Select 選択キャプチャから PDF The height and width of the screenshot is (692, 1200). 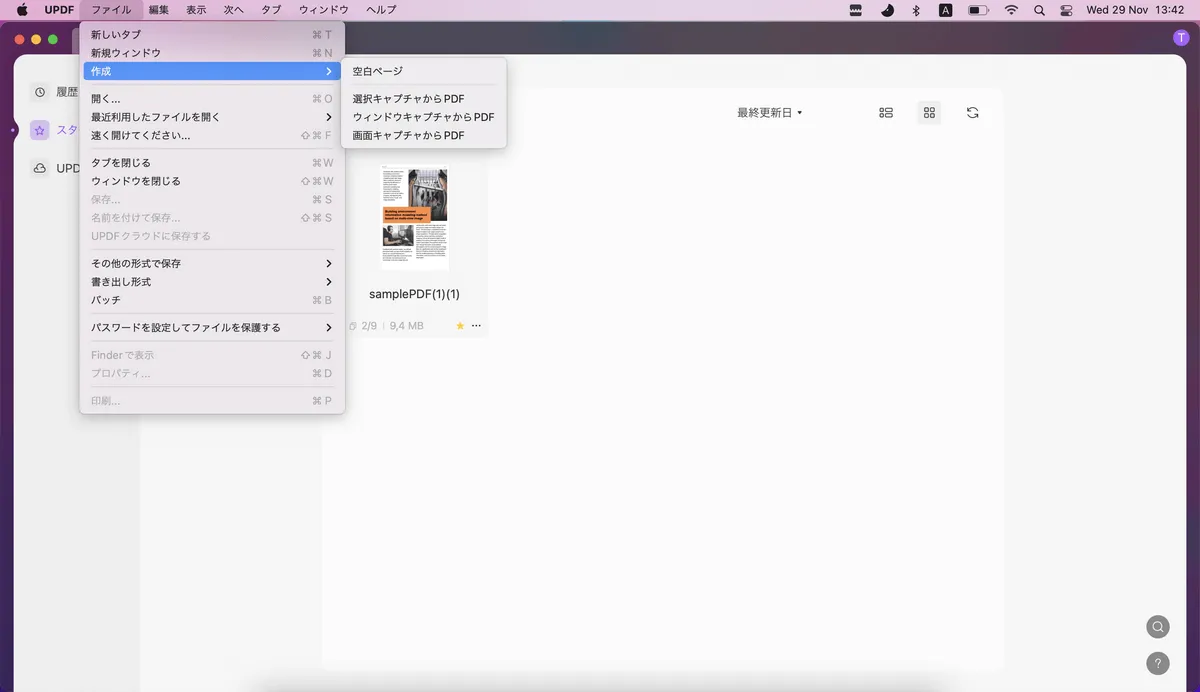(x=424, y=99)
